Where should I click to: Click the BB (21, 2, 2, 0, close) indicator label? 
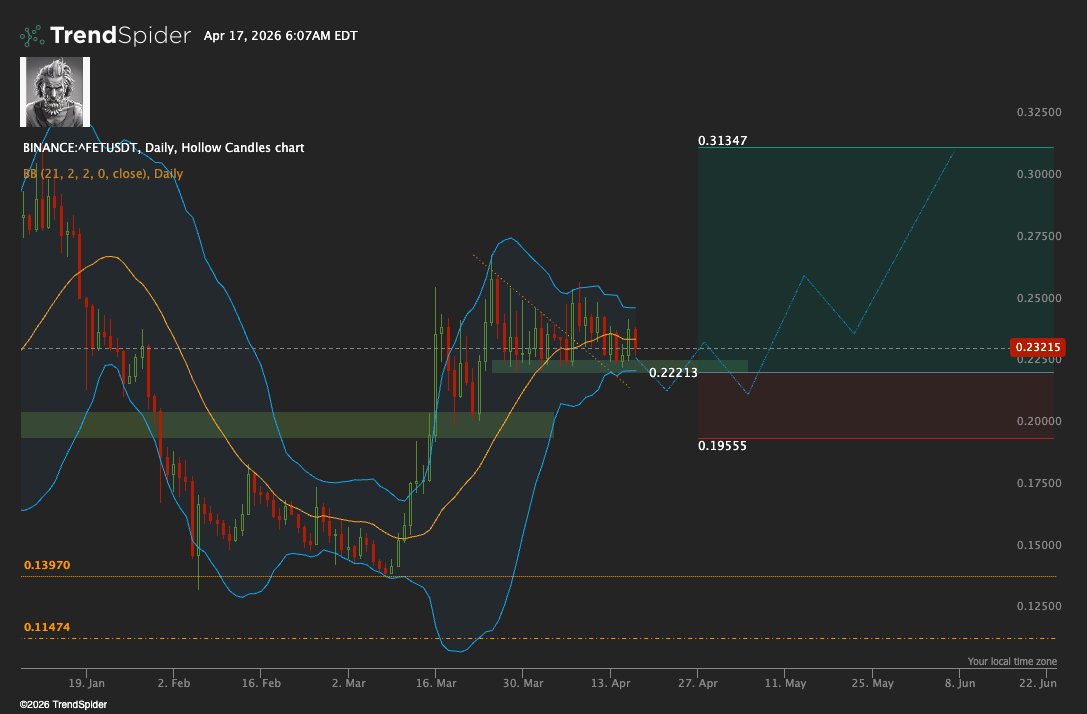click(102, 174)
